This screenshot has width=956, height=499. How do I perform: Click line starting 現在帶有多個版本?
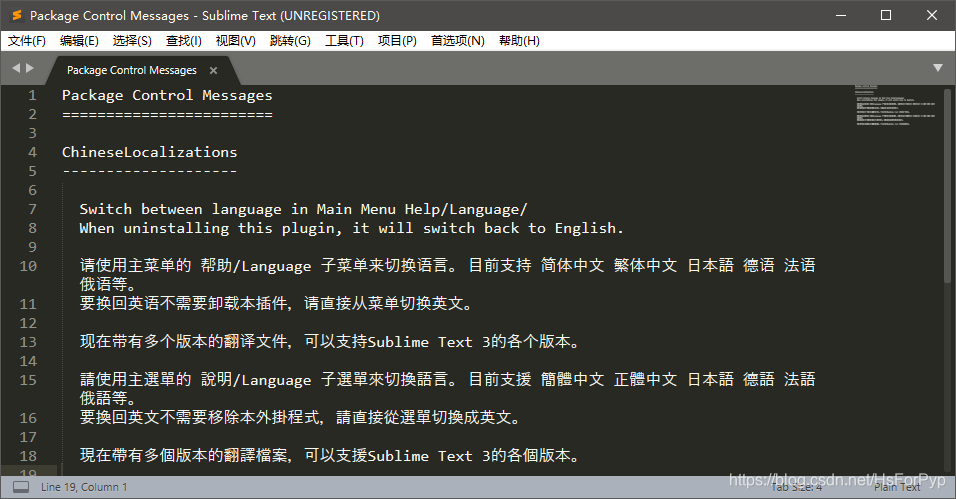[x=330, y=456]
